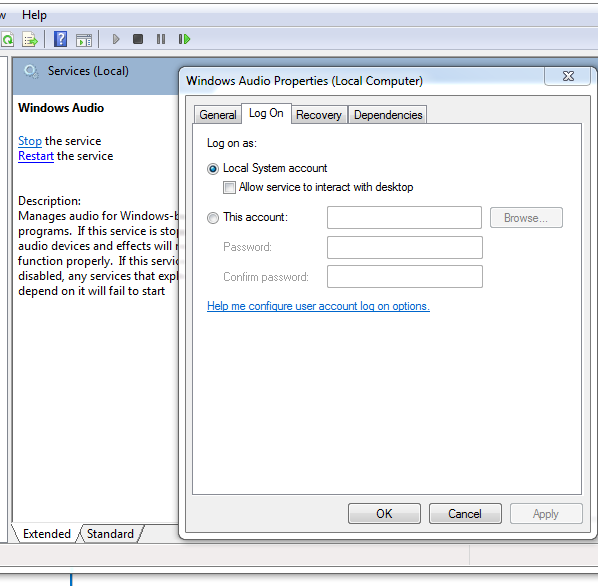598x586 pixels.
Task: Click the Password input field
Action: click(x=405, y=247)
